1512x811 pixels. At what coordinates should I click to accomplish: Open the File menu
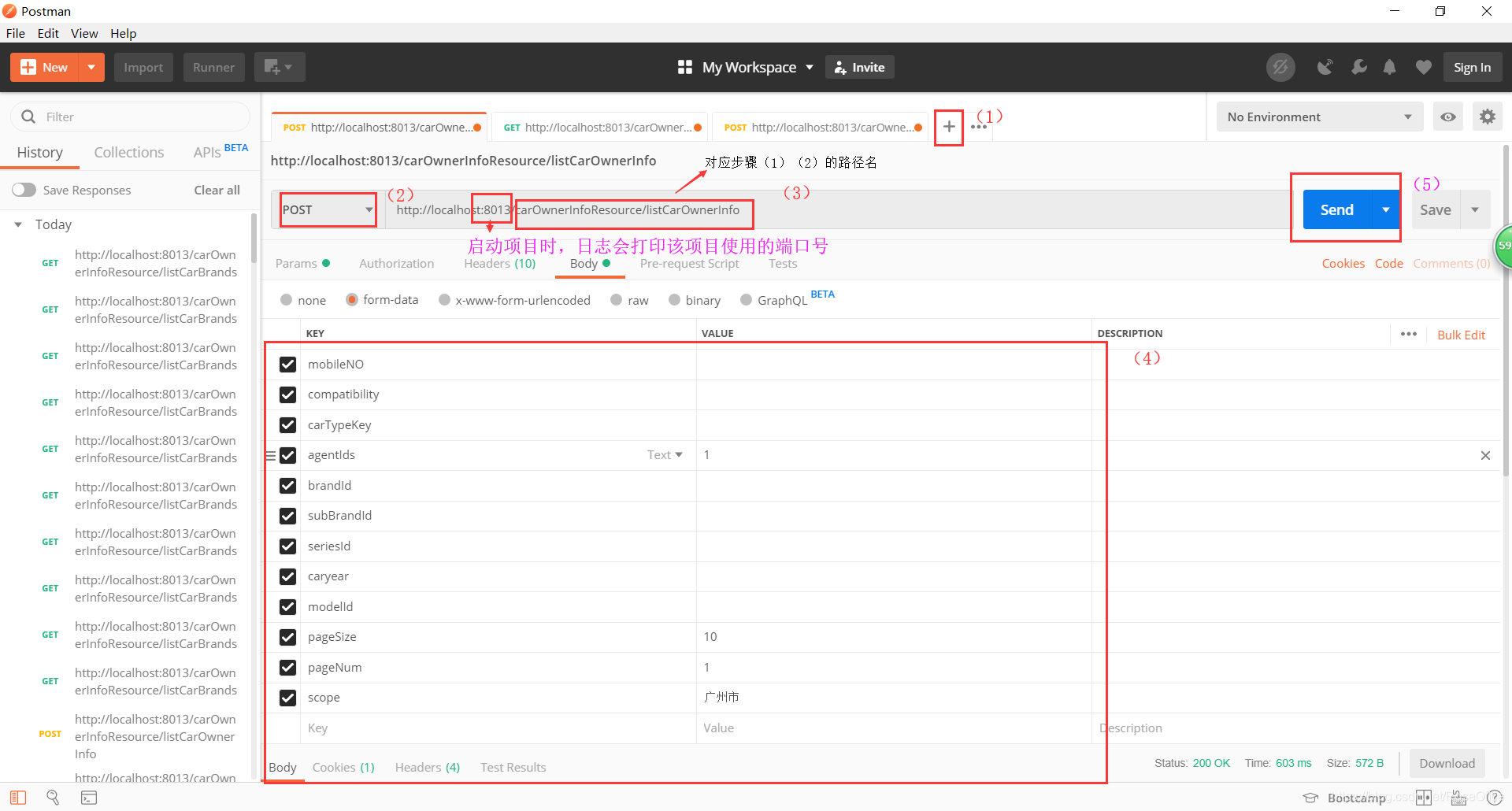[16, 33]
